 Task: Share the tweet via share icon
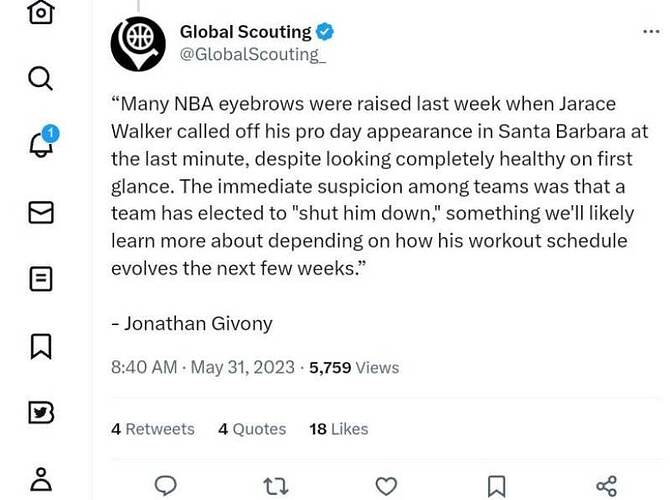(606, 486)
